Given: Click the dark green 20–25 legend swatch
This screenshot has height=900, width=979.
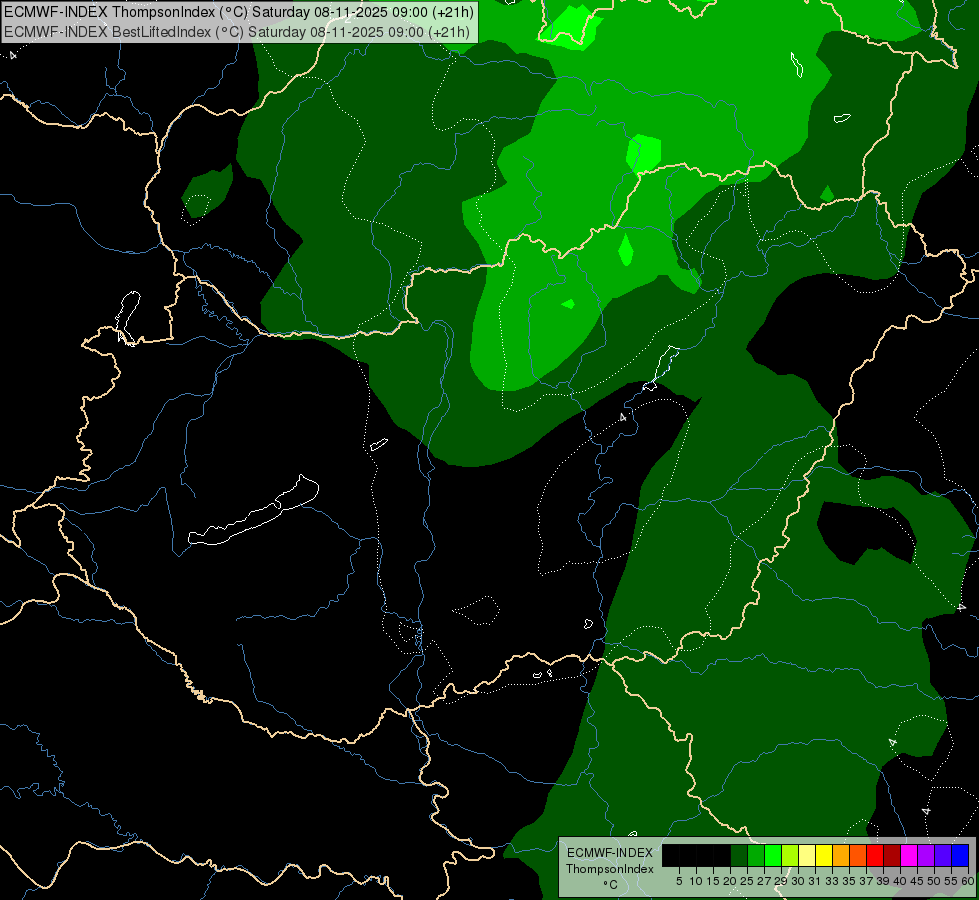Looking at the screenshot, I should (x=739, y=855).
